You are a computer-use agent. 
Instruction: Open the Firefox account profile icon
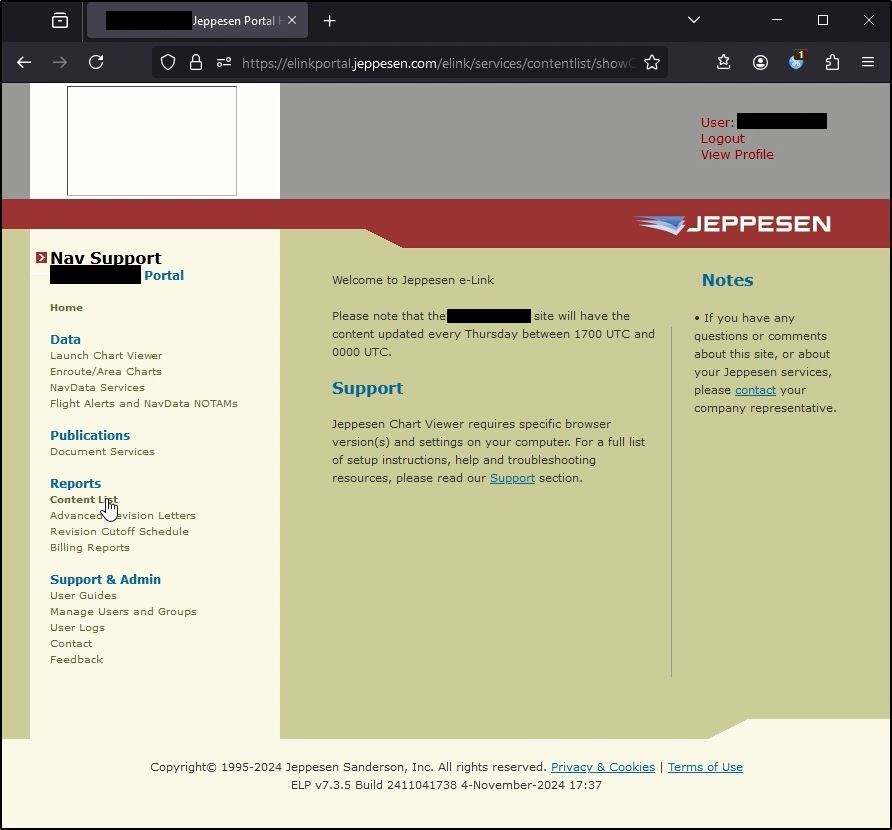[760, 62]
